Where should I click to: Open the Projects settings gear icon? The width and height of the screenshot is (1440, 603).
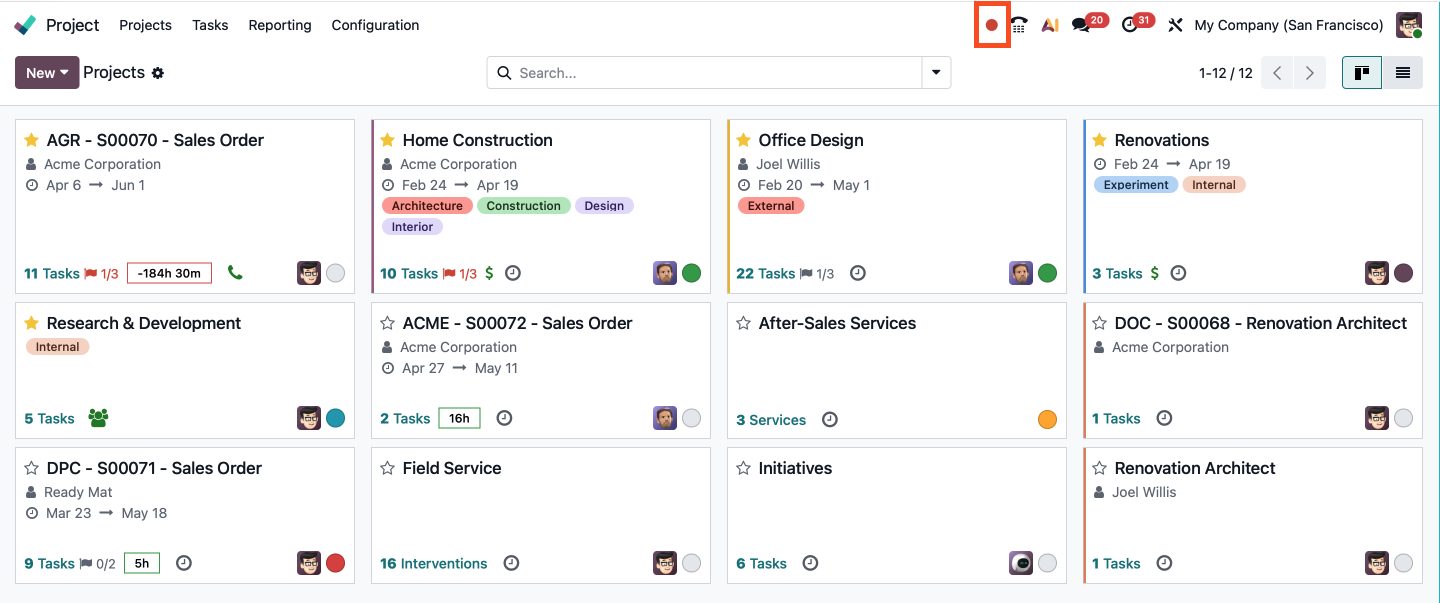pos(158,73)
